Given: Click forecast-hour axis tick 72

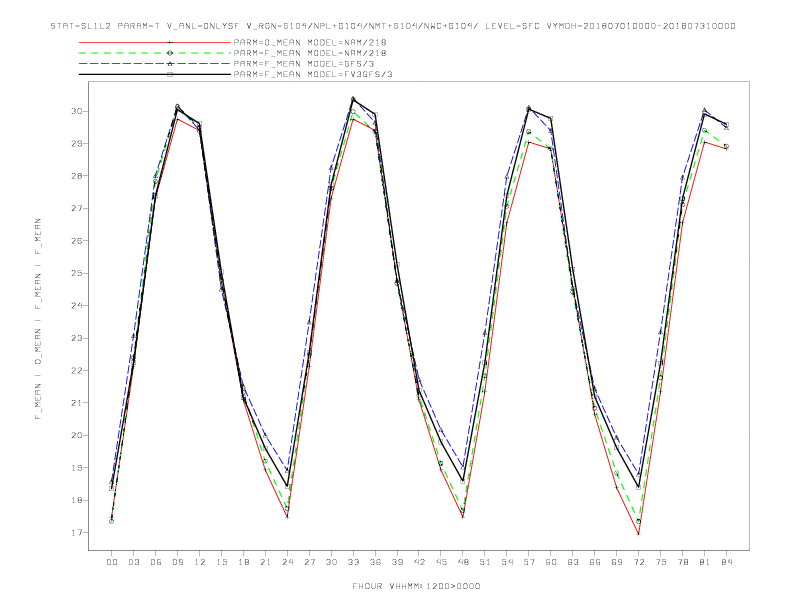Looking at the screenshot, I should point(639,562).
